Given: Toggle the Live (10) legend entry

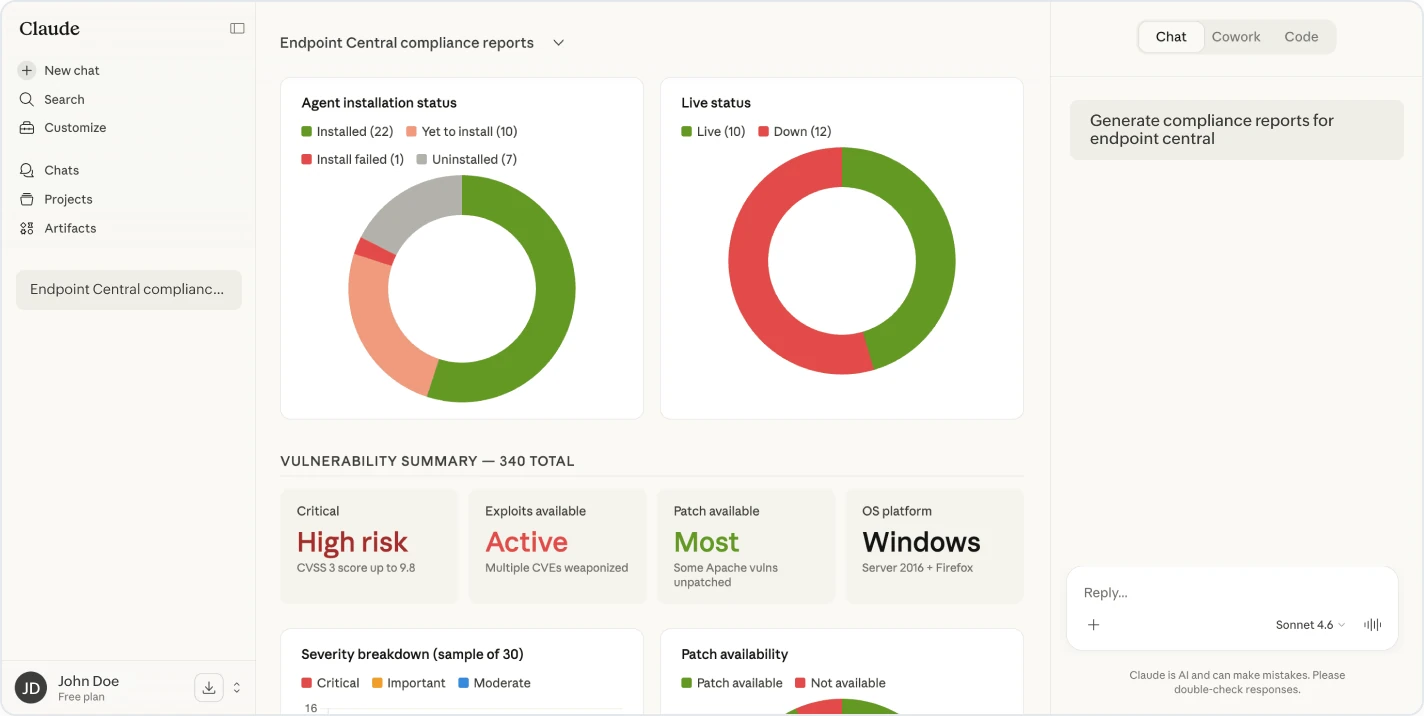Looking at the screenshot, I should pyautogui.click(x=713, y=131).
